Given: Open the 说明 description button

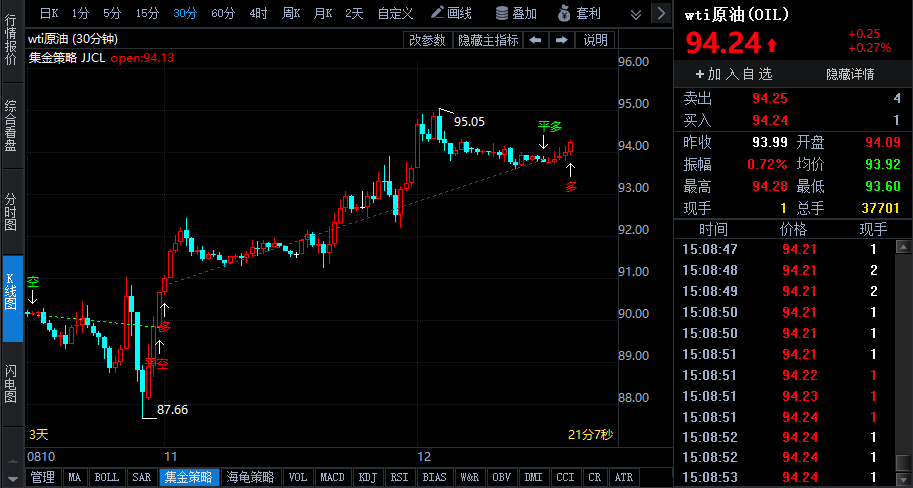Looking at the screenshot, I should (x=595, y=40).
